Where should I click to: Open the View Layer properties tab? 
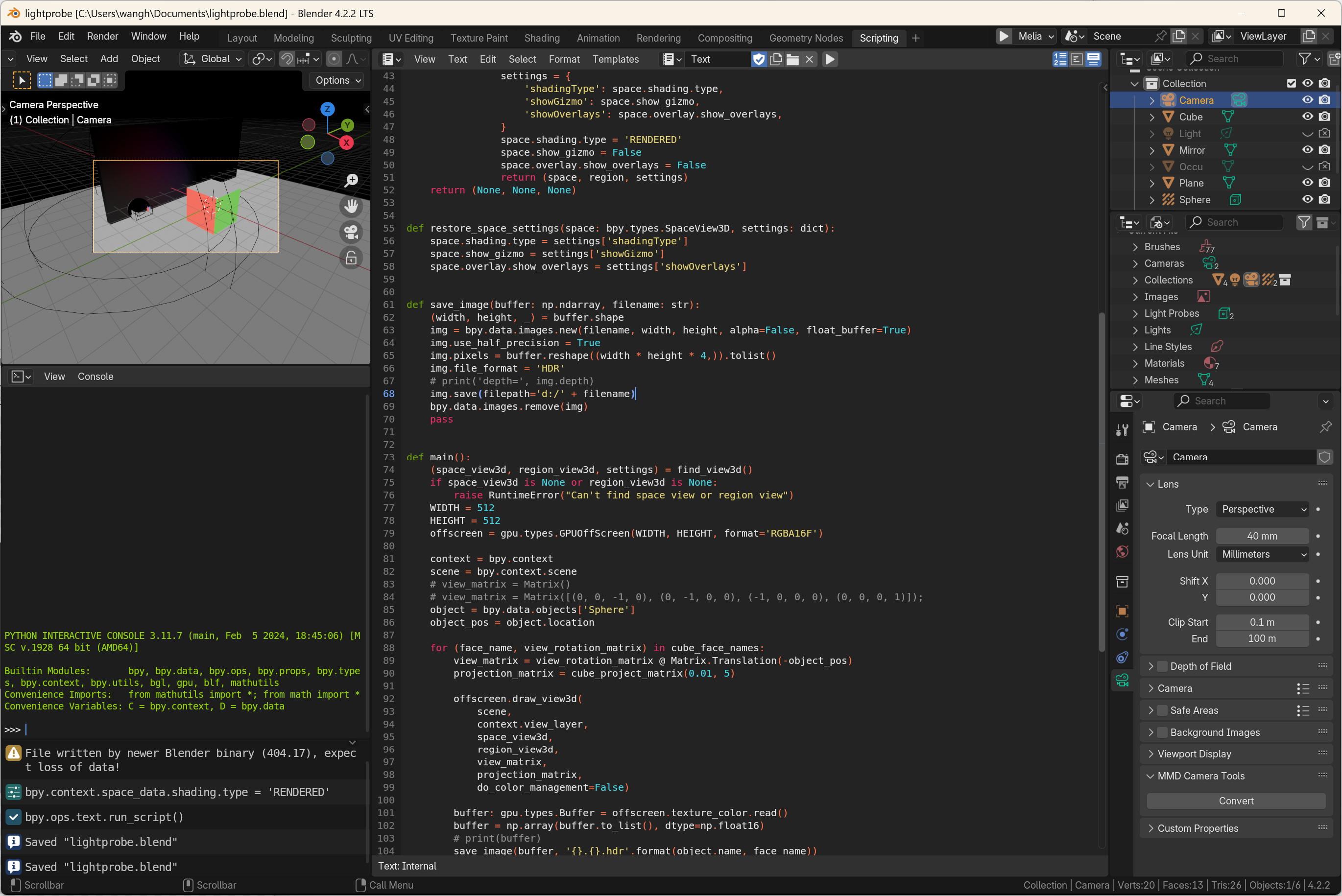click(1122, 505)
